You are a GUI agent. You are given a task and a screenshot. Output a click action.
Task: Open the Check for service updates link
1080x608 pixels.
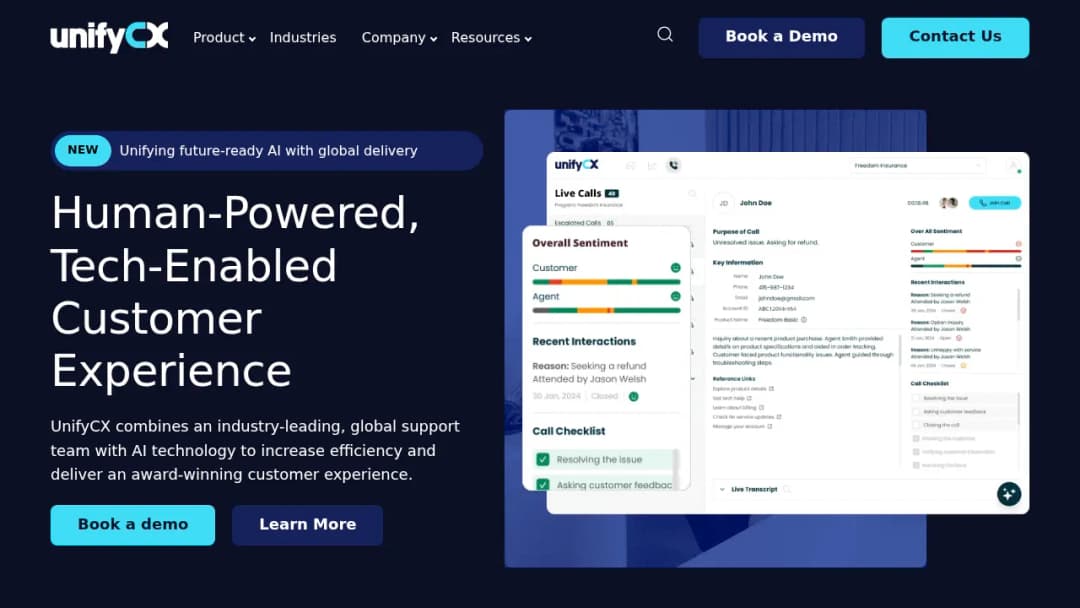click(743, 417)
